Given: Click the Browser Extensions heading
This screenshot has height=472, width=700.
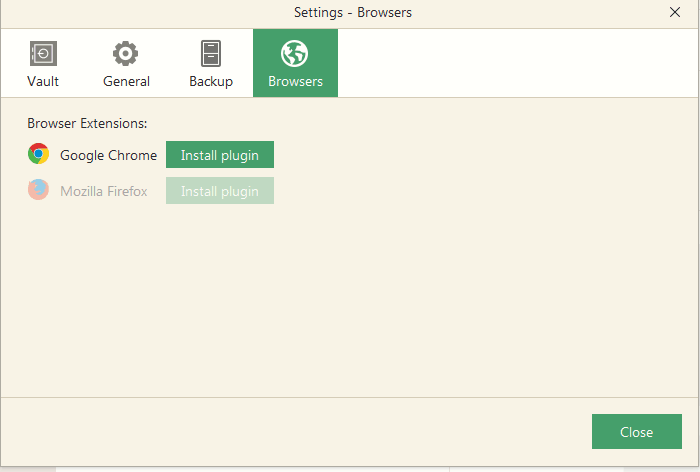Looking at the screenshot, I should click(x=87, y=123).
